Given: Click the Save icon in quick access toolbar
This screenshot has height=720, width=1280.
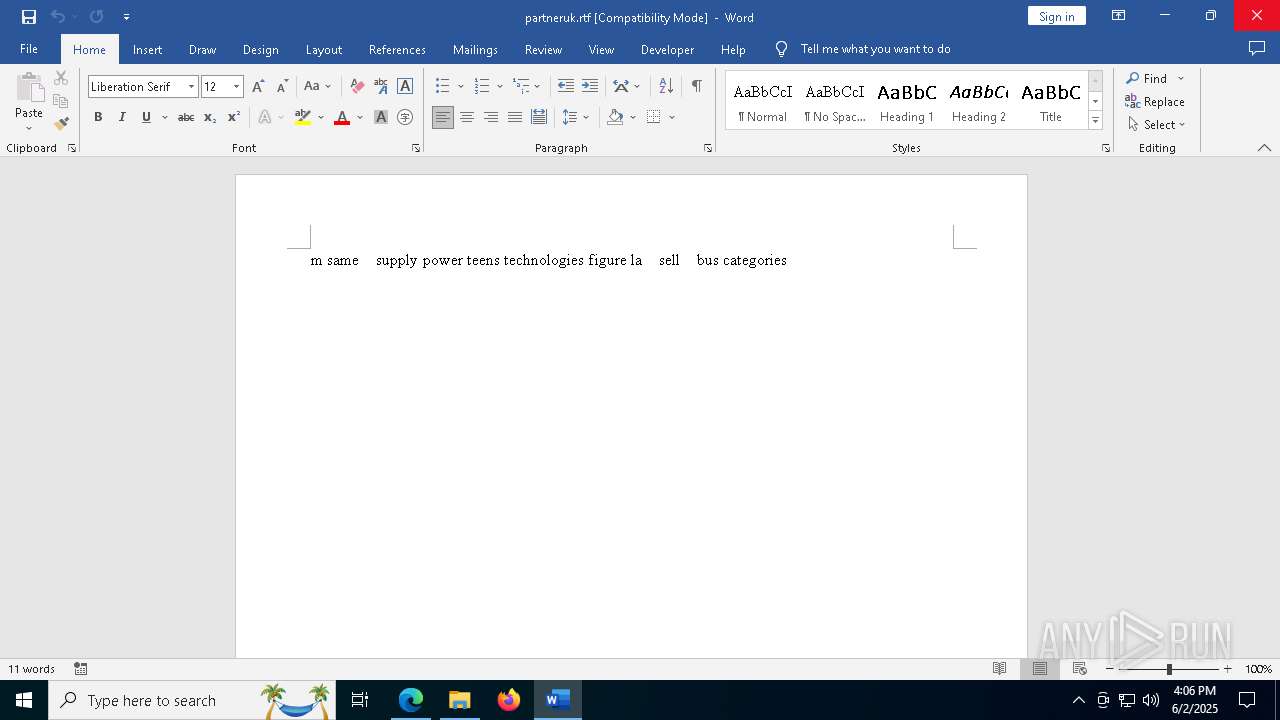Looking at the screenshot, I should click(x=29, y=17).
